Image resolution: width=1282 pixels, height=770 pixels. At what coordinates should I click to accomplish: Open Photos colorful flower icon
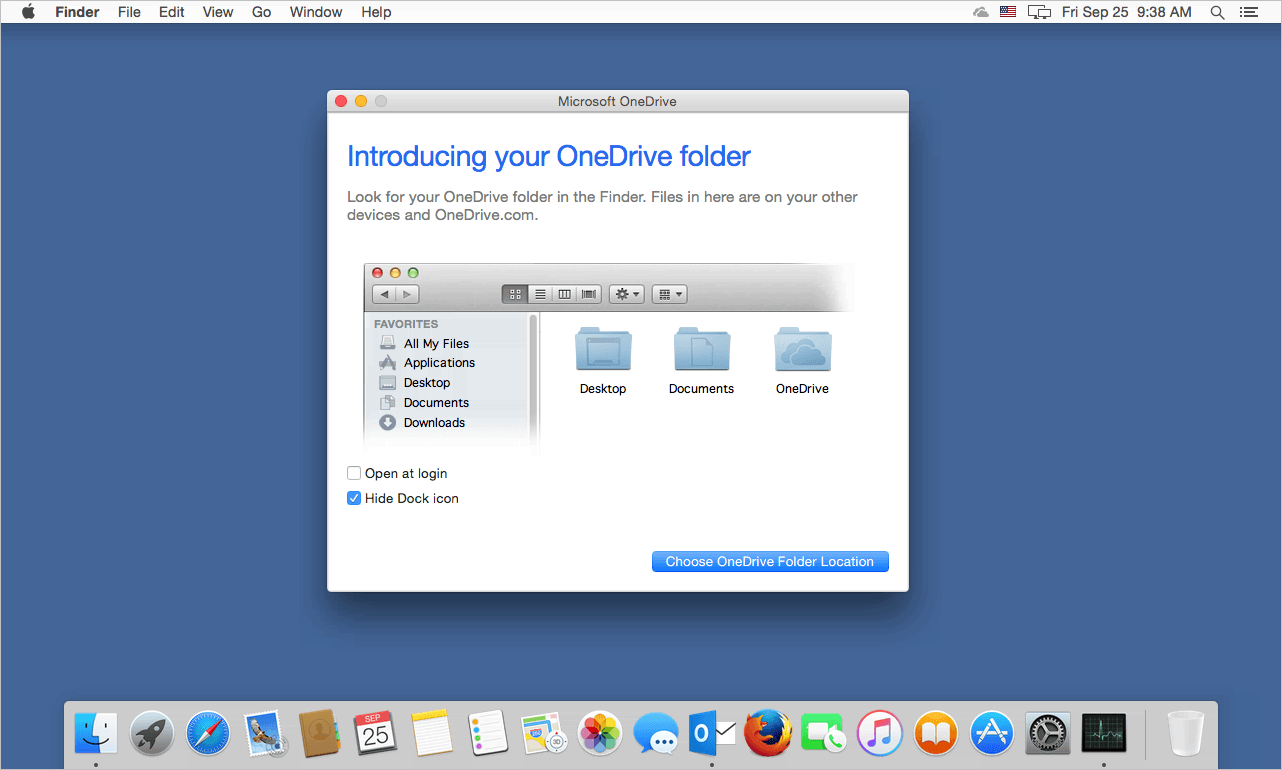601,734
